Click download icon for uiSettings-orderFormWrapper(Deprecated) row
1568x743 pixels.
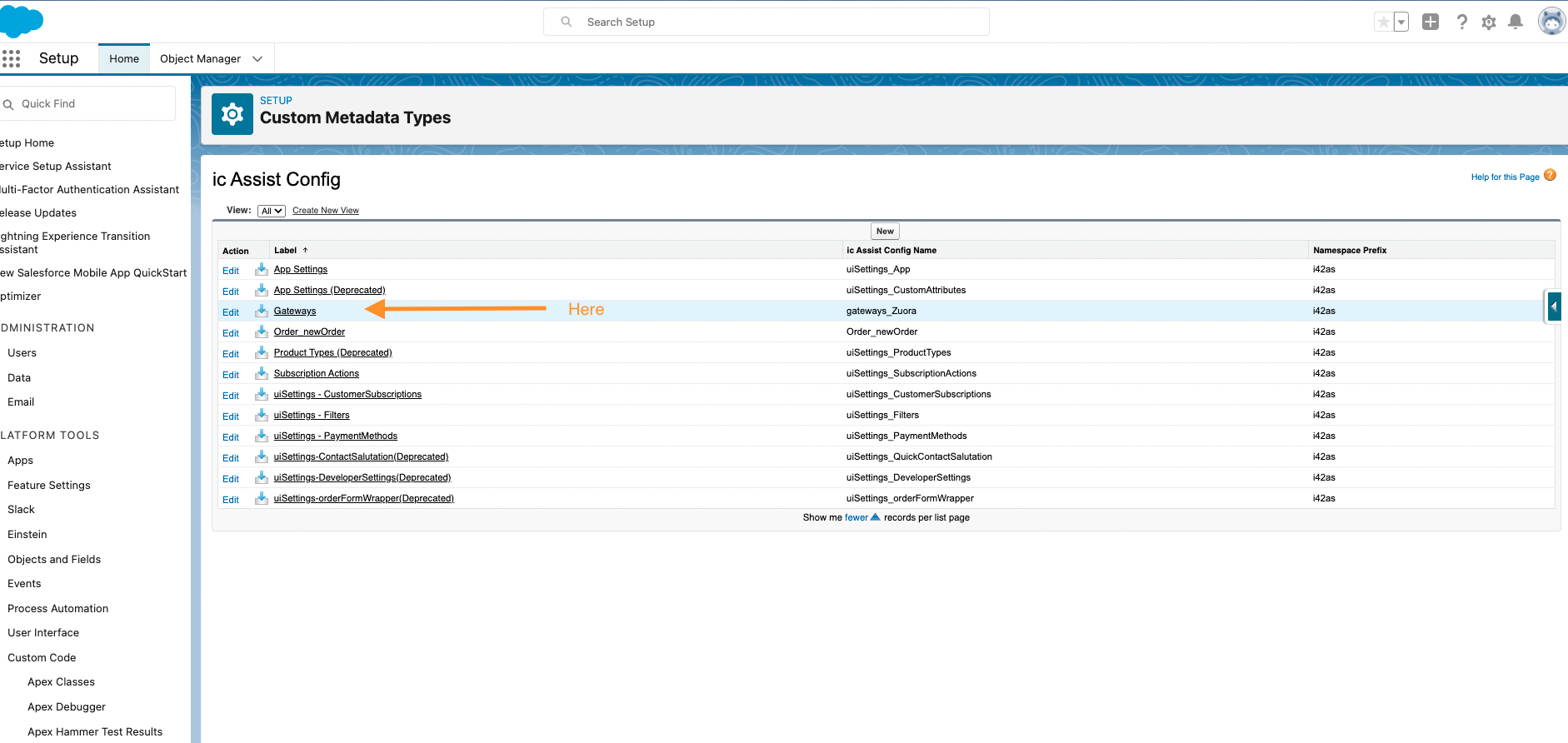point(262,498)
